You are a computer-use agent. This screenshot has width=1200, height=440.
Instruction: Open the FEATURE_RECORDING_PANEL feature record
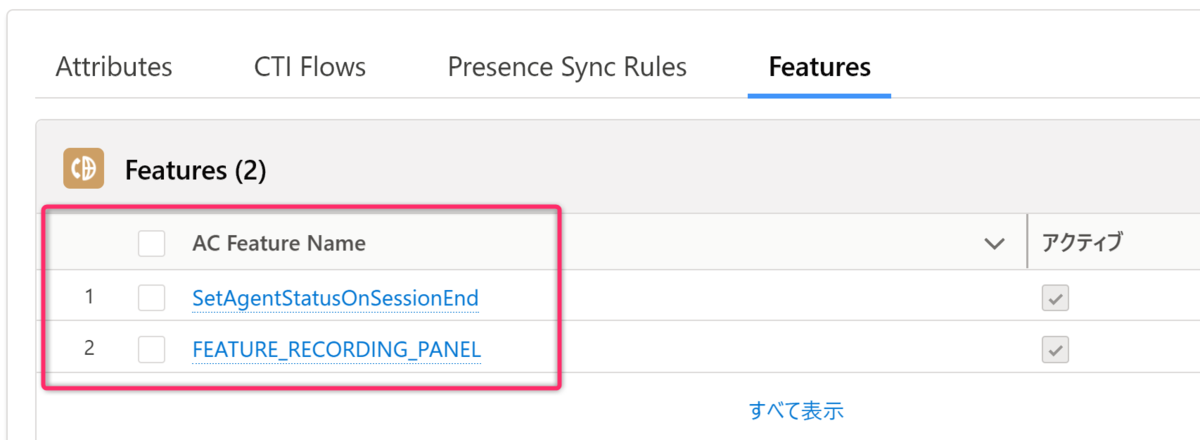tap(336, 350)
